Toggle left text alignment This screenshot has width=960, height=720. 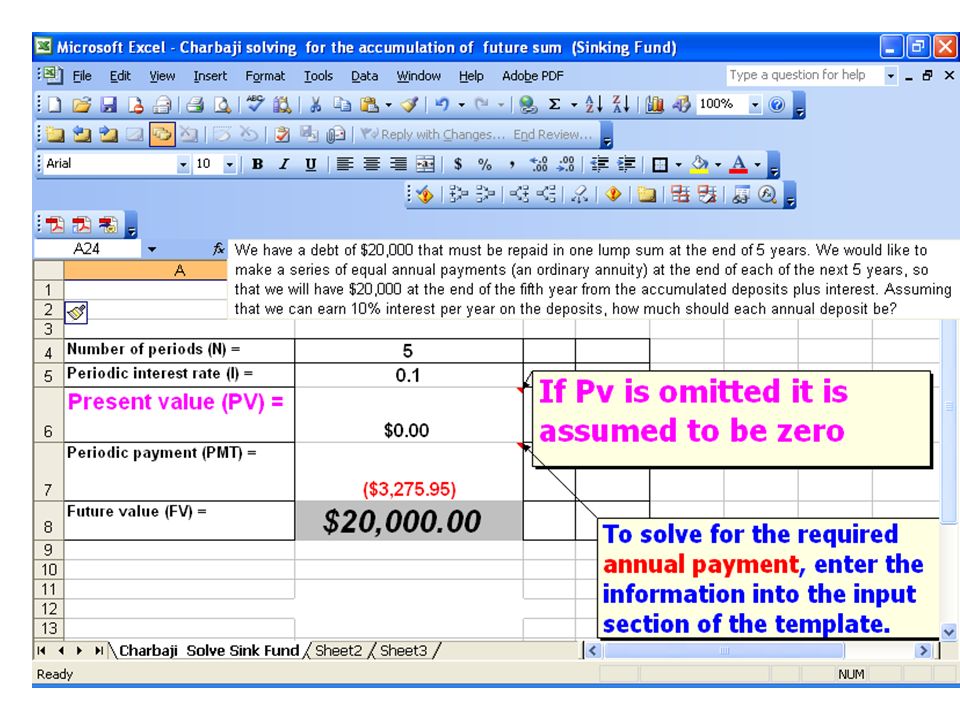345,164
